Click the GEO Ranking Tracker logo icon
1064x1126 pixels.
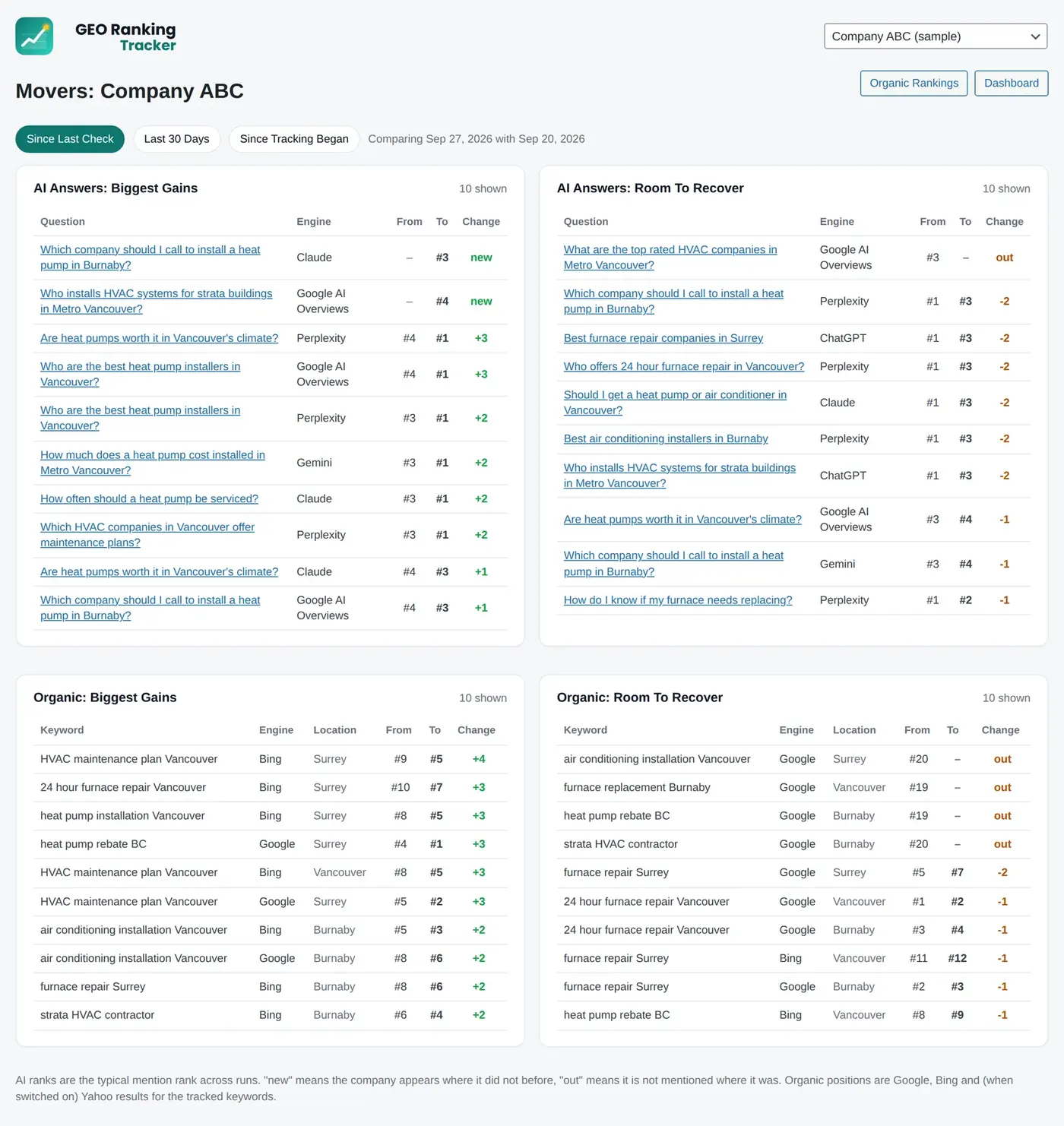coord(34,36)
